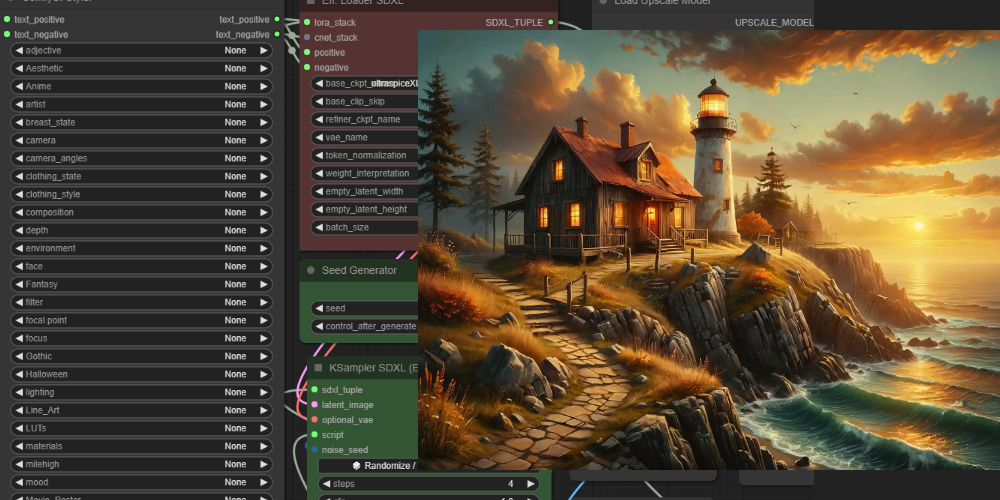Screen dimensions: 1000x500
Task: Click the script input port on KSampler
Action: coord(314,435)
